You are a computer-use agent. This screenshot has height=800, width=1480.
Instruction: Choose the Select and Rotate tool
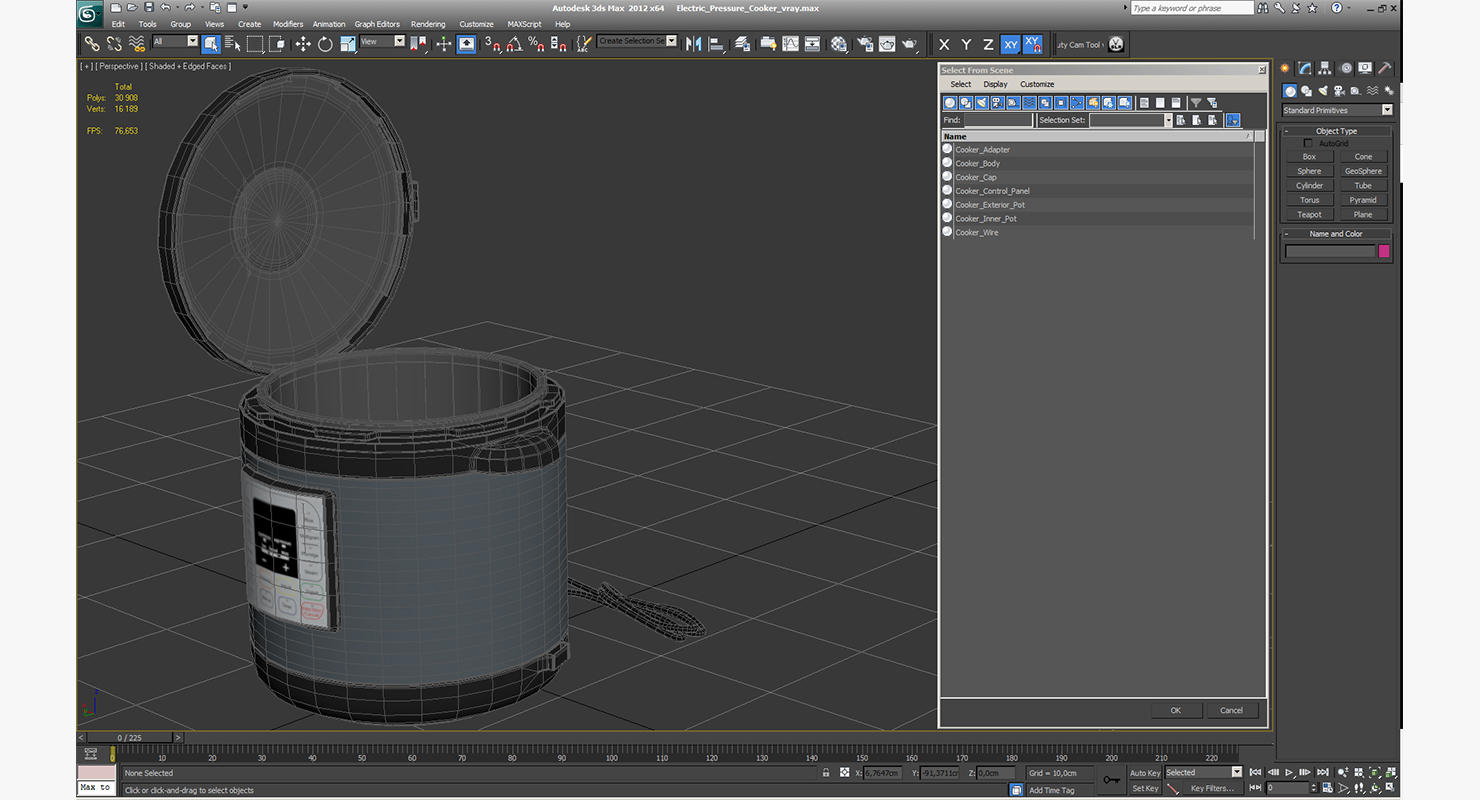tap(325, 44)
